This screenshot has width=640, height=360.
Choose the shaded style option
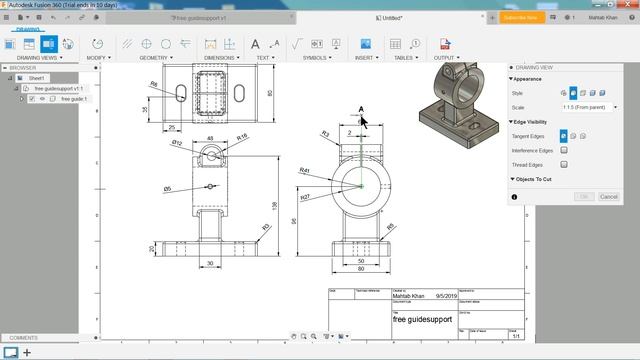click(593, 93)
